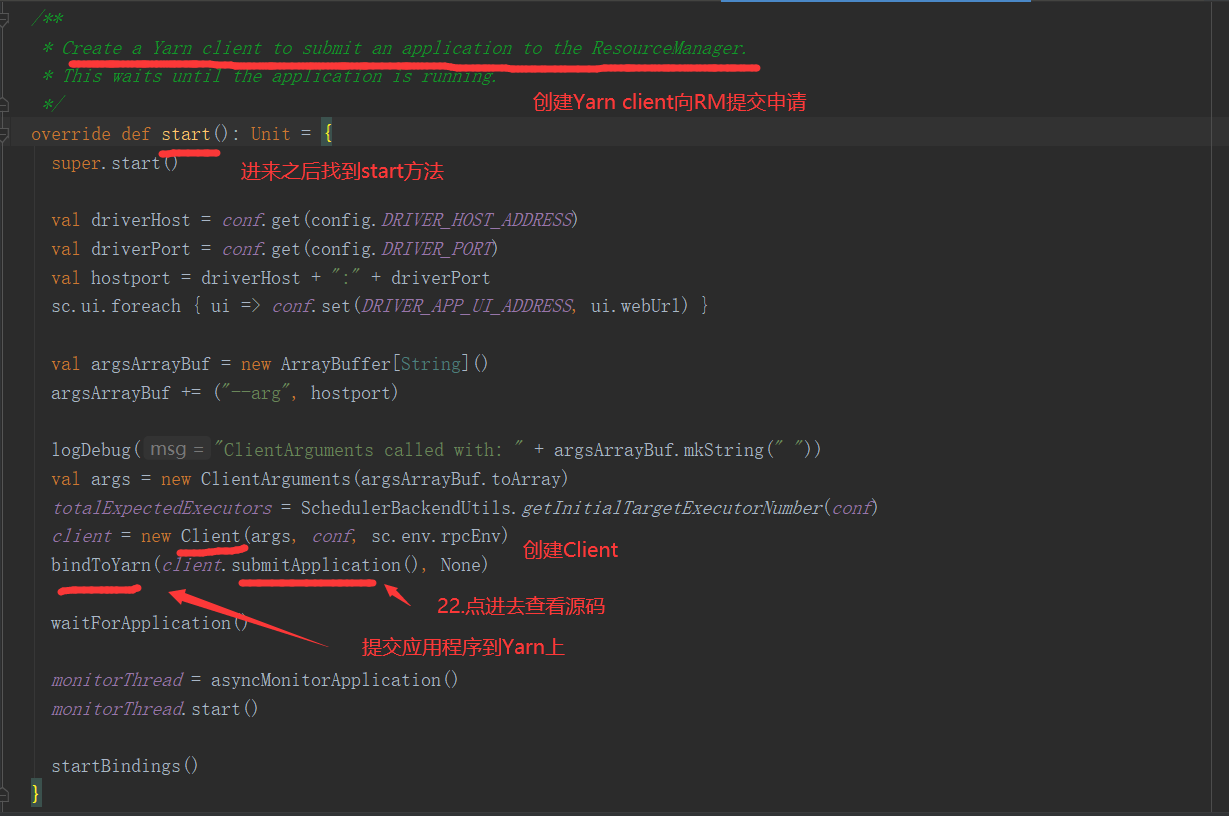The width and height of the screenshot is (1229, 816).
Task: Collapse the doc comment fold marker at closing */
Action: (x=5, y=103)
